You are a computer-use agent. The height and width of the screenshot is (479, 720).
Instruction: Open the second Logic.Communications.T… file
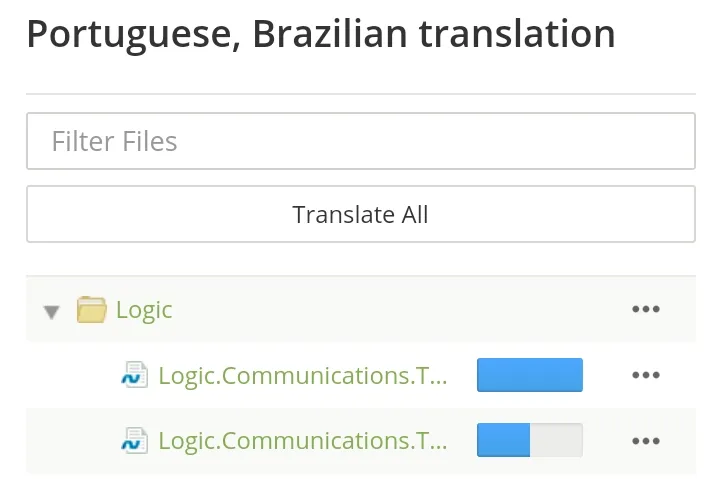[303, 441]
